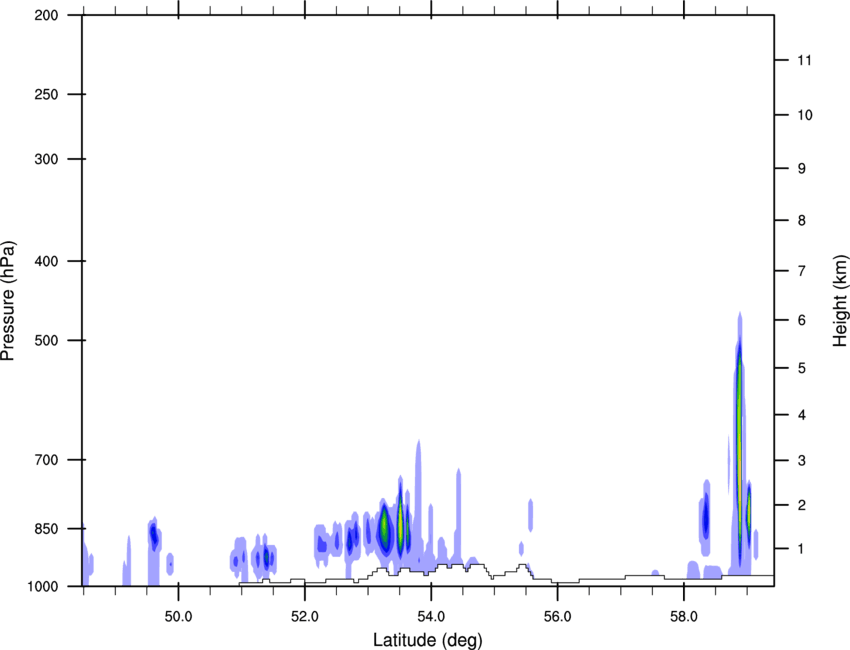Click the 2 km height label
Screen dimensions: 850x650
point(802,505)
